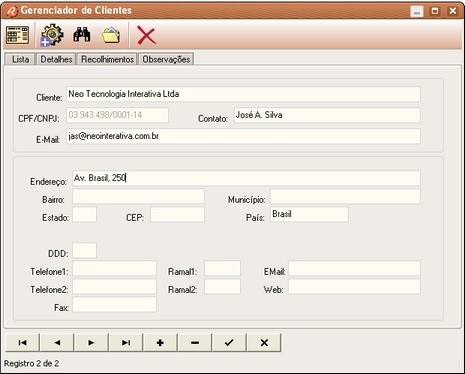Open the Recolhimentos tab

[x=107, y=59]
